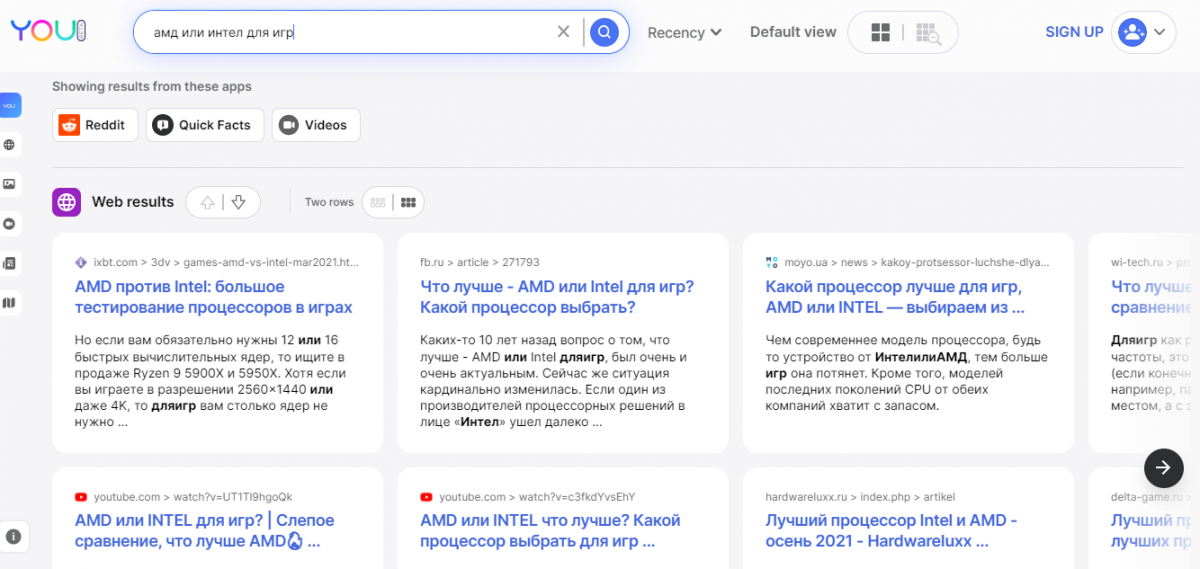This screenshot has width=1200, height=569.
Task: Open YouTube 'Слепое сравнение' video result
Action: tap(205, 531)
